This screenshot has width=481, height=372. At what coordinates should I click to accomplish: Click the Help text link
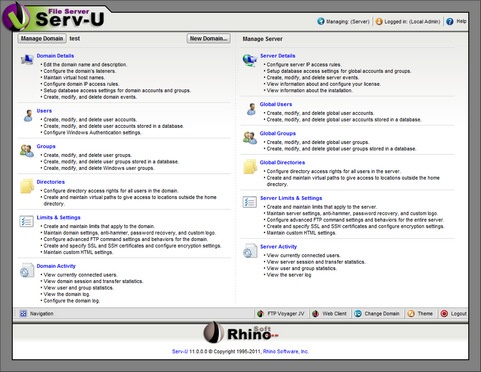click(x=461, y=21)
